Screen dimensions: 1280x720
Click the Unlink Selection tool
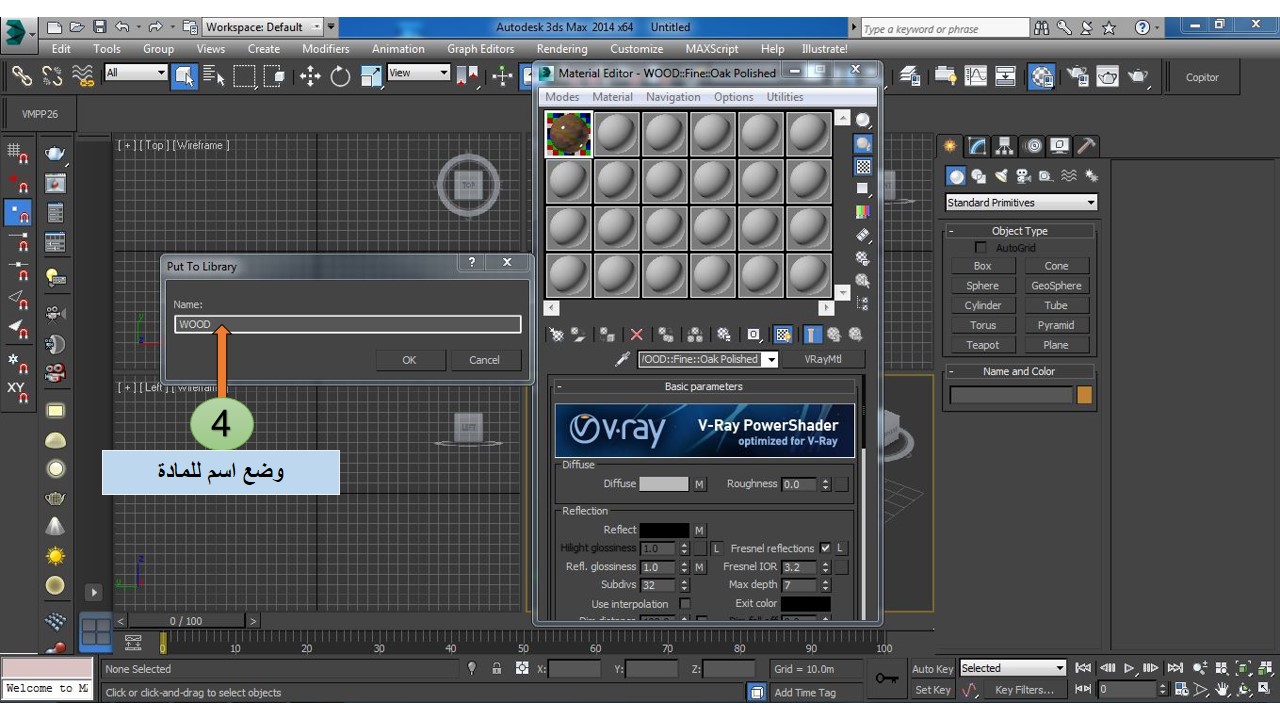point(52,75)
